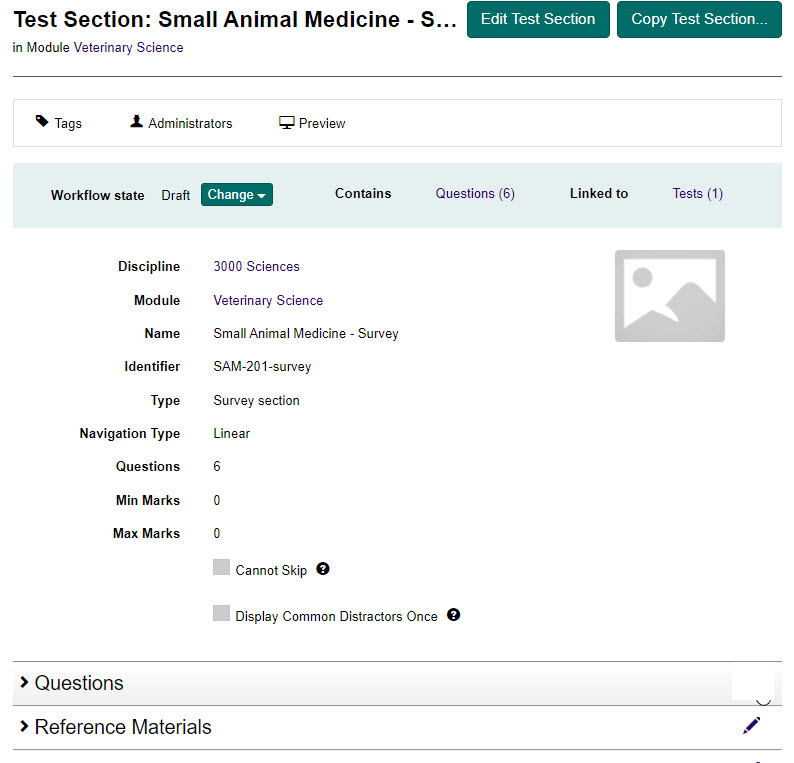Screen dimensions: 794x763
Task: Click the Preview monitor icon
Action: click(286, 123)
